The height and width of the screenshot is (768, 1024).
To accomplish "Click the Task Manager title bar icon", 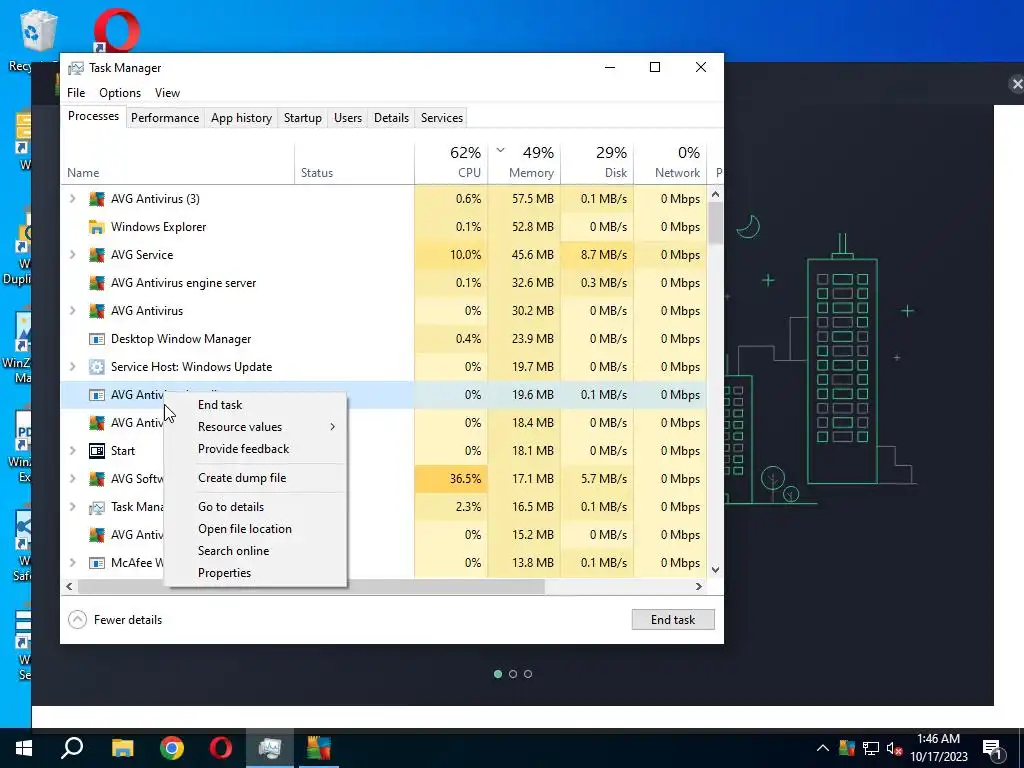I will coord(76,68).
